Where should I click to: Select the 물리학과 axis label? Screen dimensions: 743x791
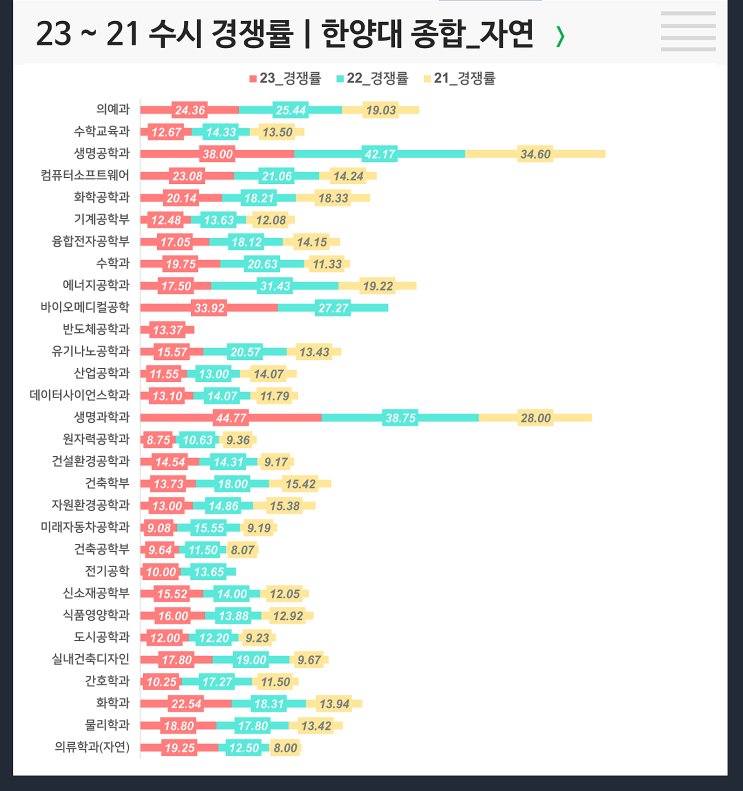[107, 725]
